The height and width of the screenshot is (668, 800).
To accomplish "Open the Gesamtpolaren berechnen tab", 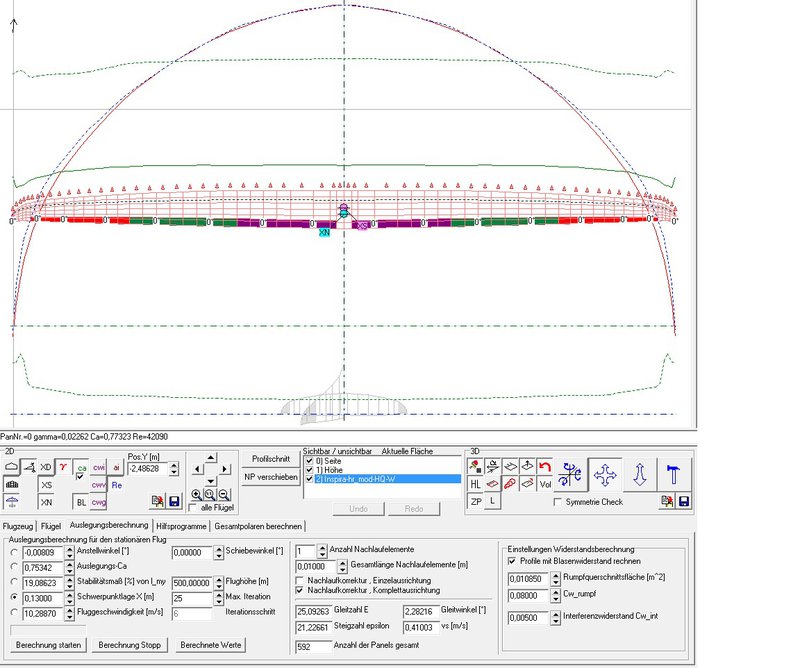I will pos(258,526).
